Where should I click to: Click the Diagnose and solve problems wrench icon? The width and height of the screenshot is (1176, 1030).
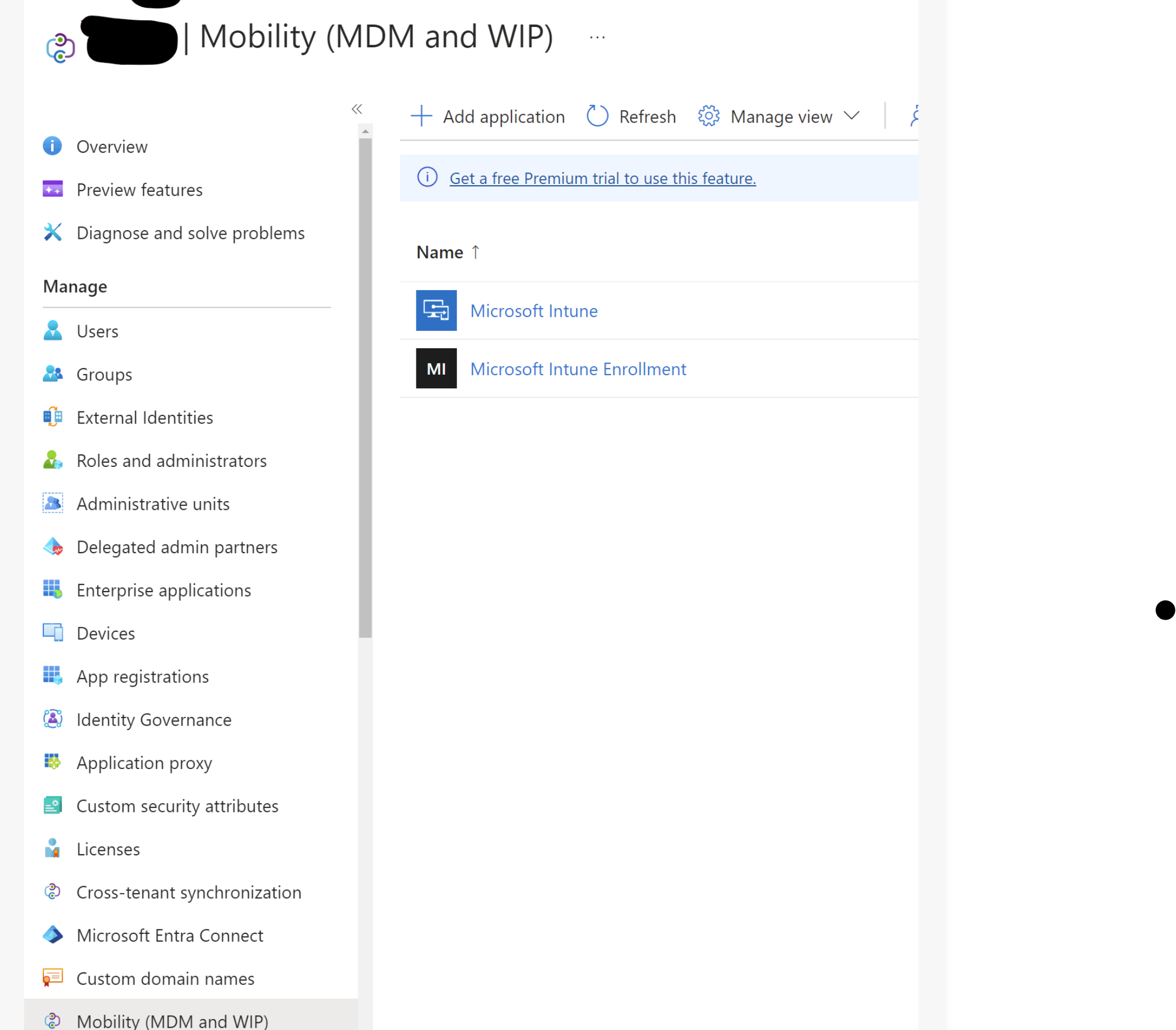click(x=52, y=232)
